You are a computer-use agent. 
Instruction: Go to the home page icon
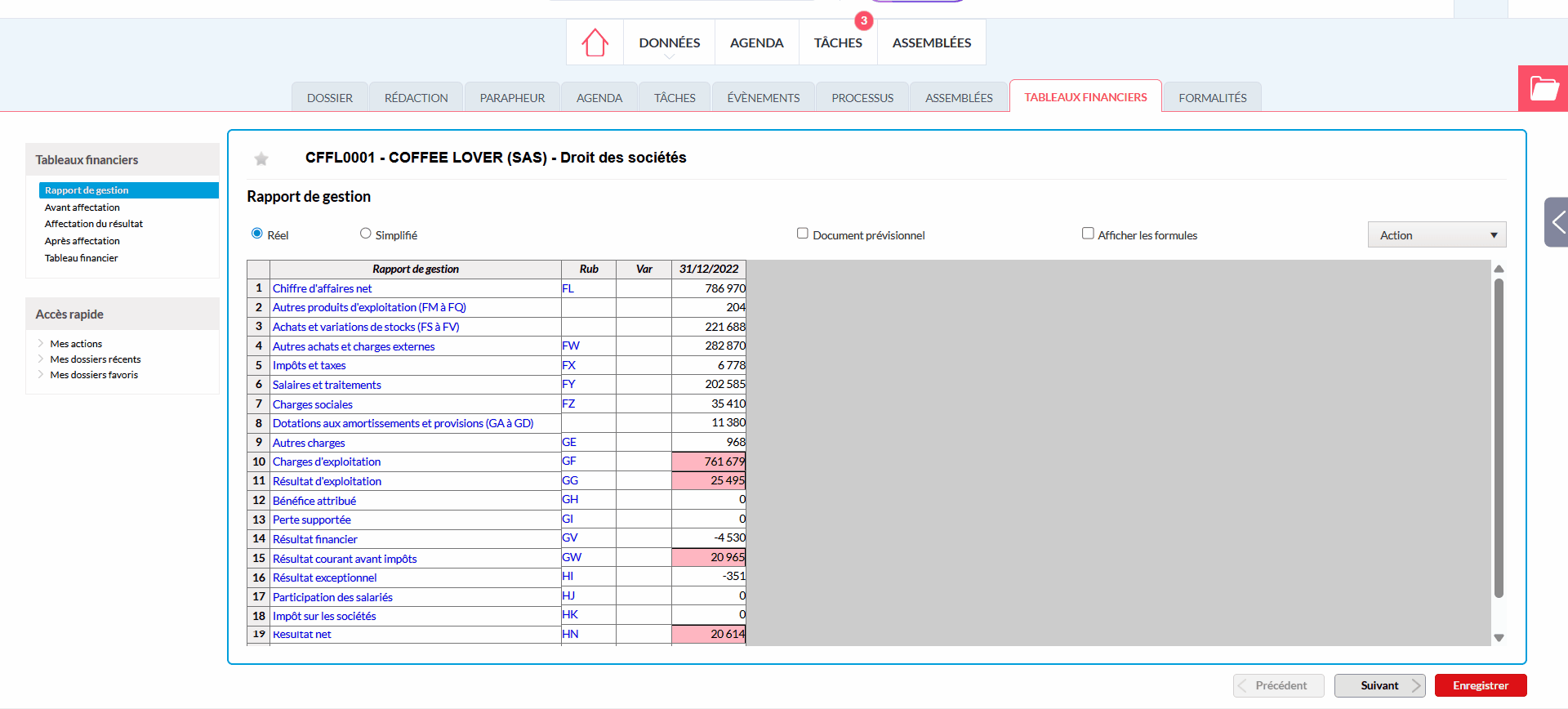(x=595, y=42)
